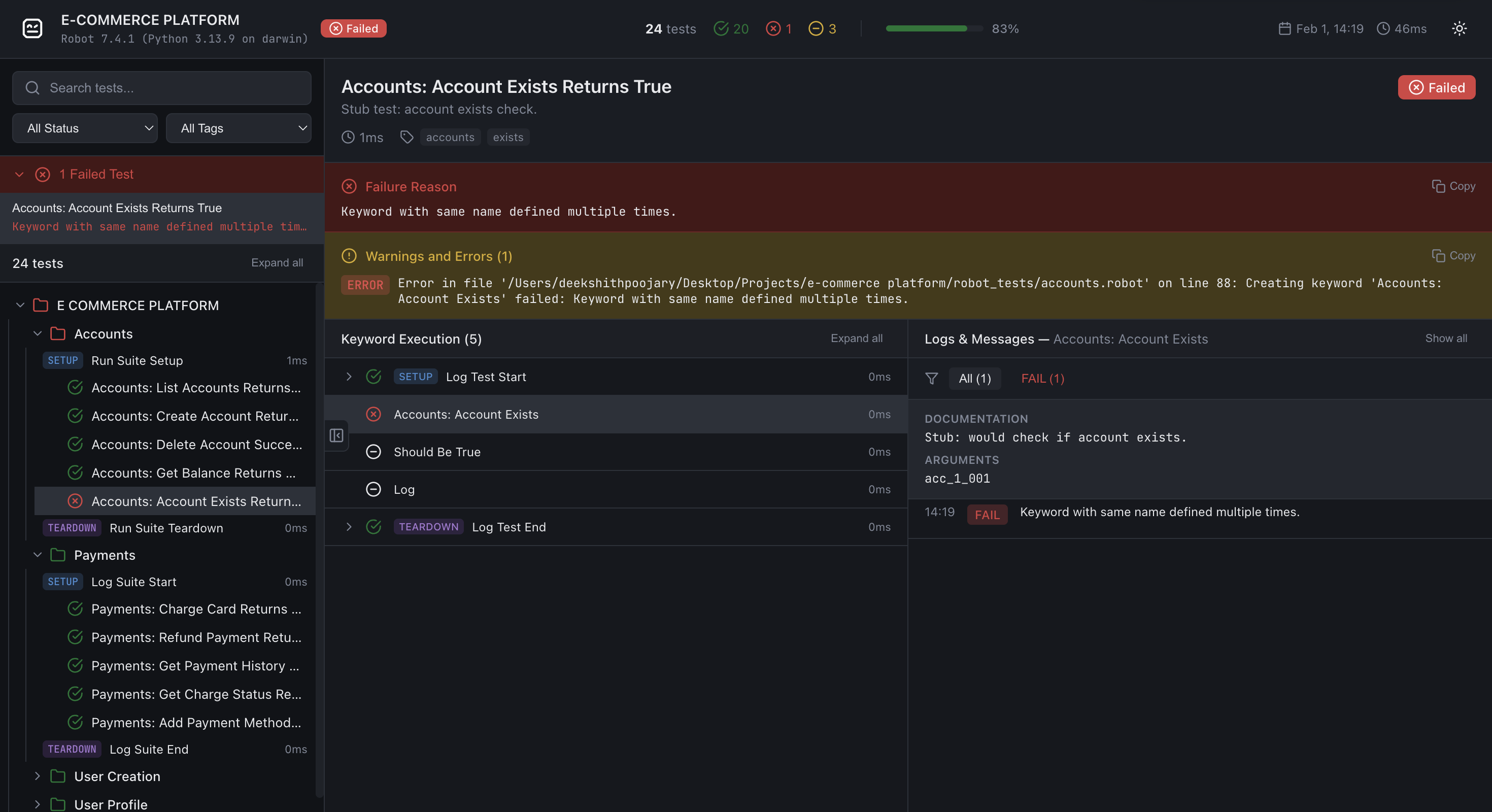Screen dimensions: 1492x812
Task: Expand the Log Test End keyword
Action: (349, 527)
